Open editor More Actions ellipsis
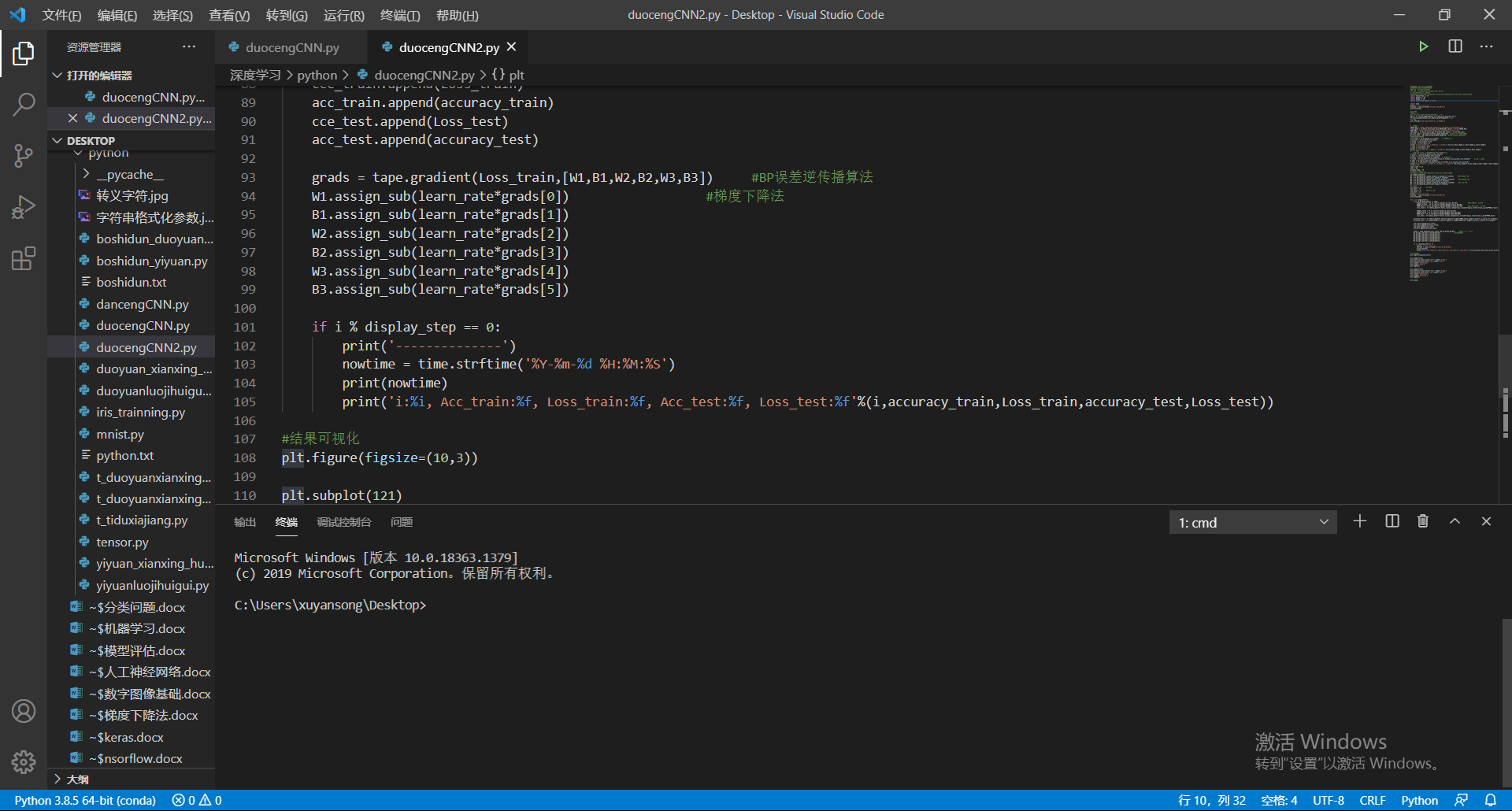 point(1486,46)
